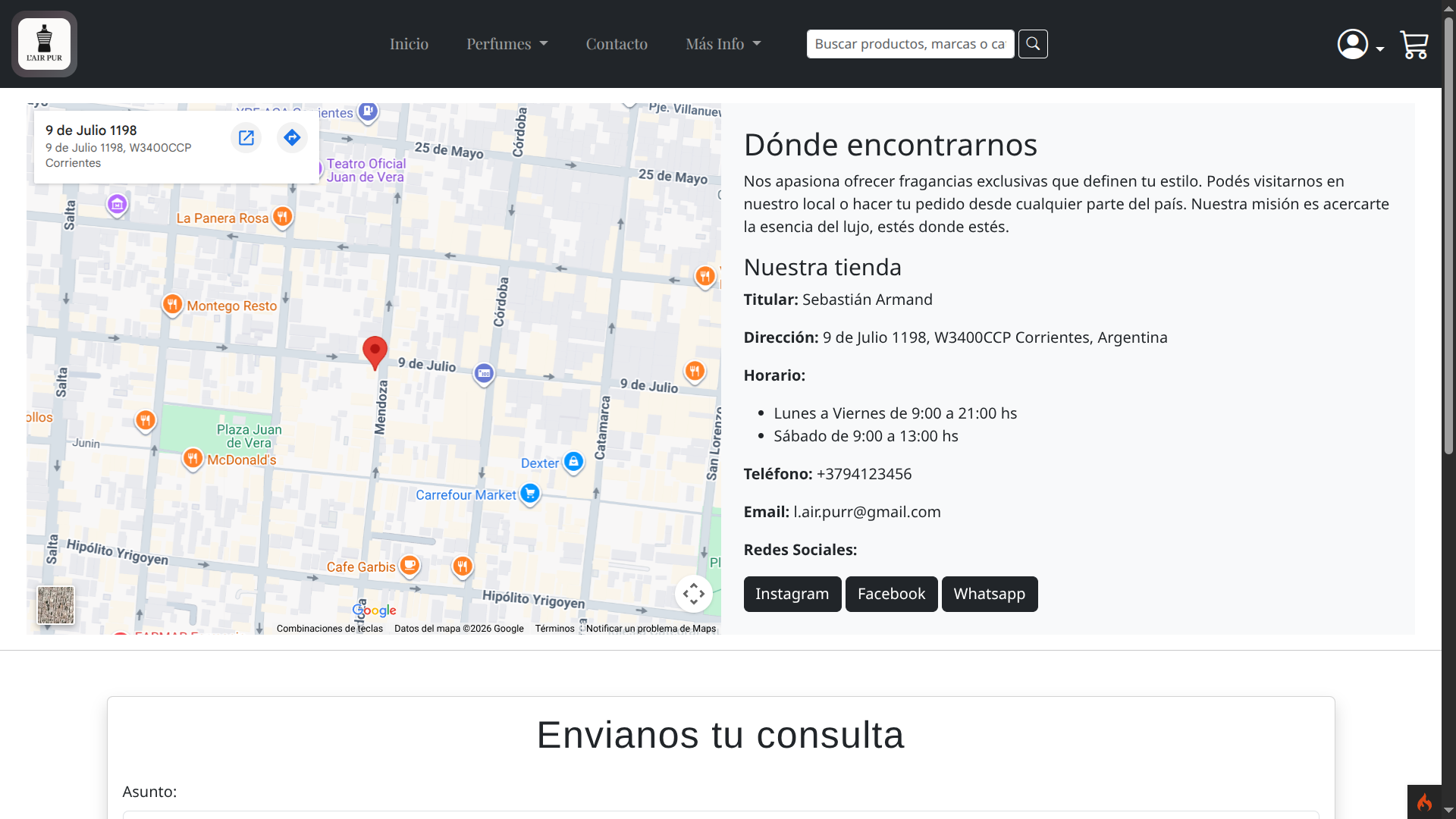The image size is (1456, 819).
Task: Open larger map via external link icon
Action: 246,137
